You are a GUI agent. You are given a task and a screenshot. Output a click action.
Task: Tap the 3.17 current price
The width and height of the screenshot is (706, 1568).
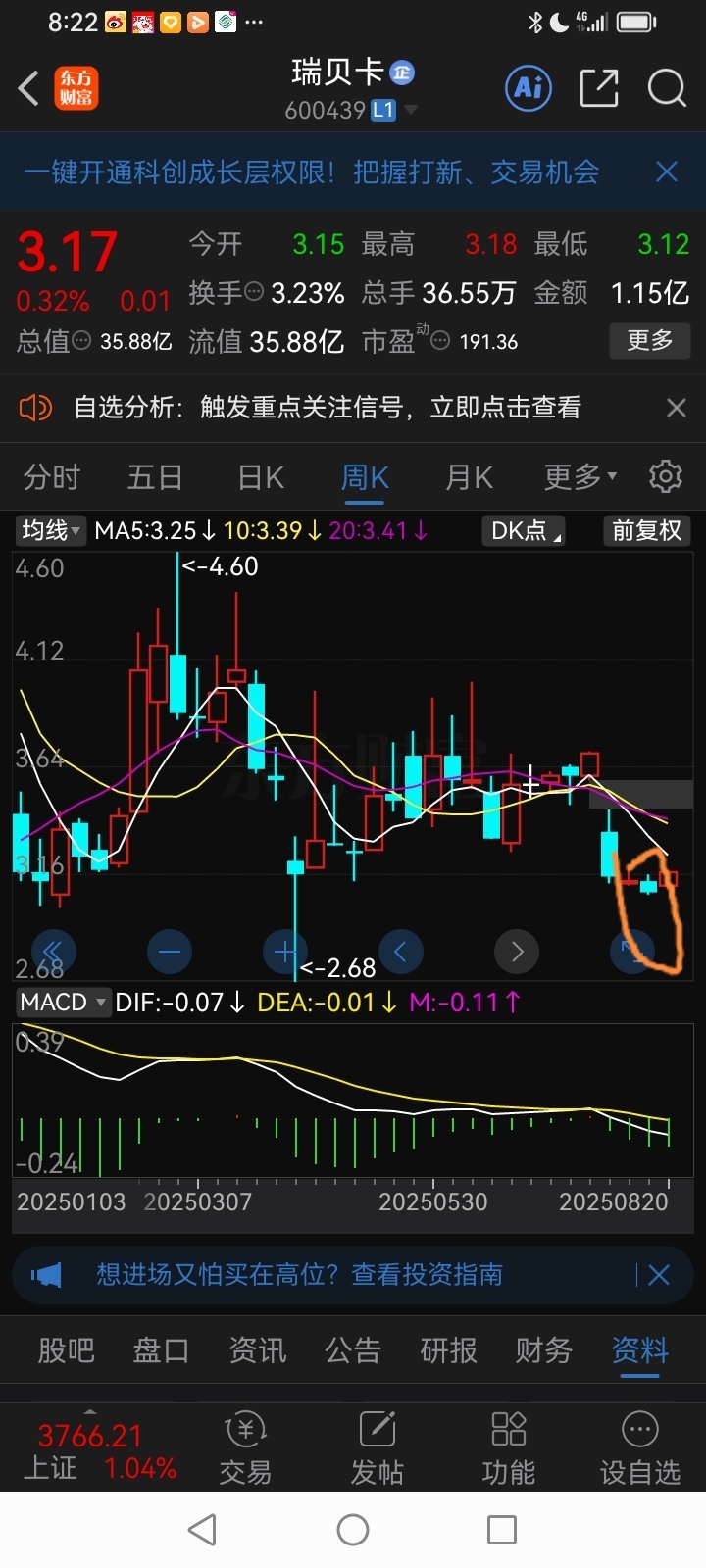(68, 252)
